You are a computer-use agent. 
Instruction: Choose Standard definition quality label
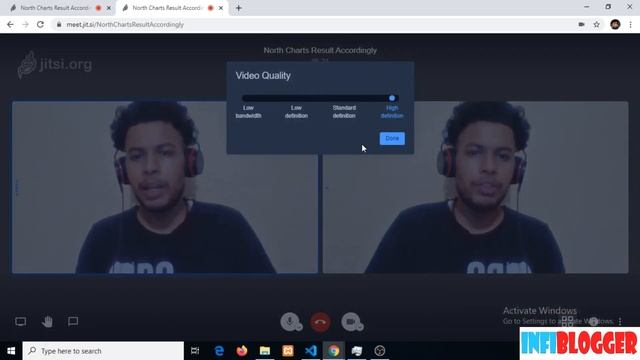click(x=344, y=111)
